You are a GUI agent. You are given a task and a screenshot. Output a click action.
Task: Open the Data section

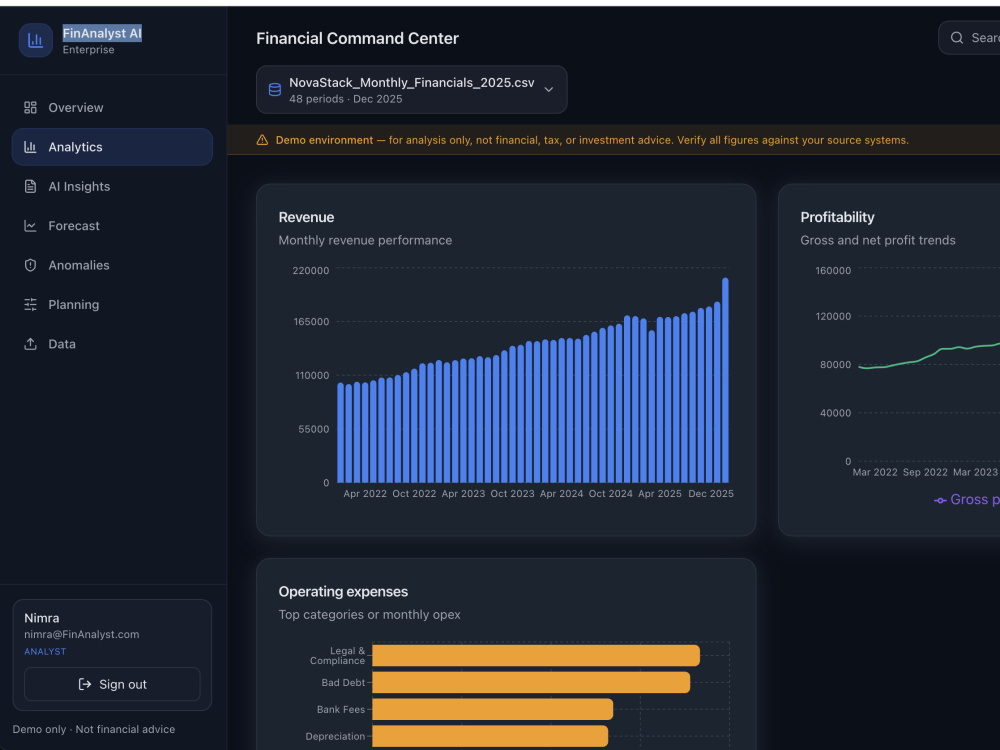tap(112, 344)
